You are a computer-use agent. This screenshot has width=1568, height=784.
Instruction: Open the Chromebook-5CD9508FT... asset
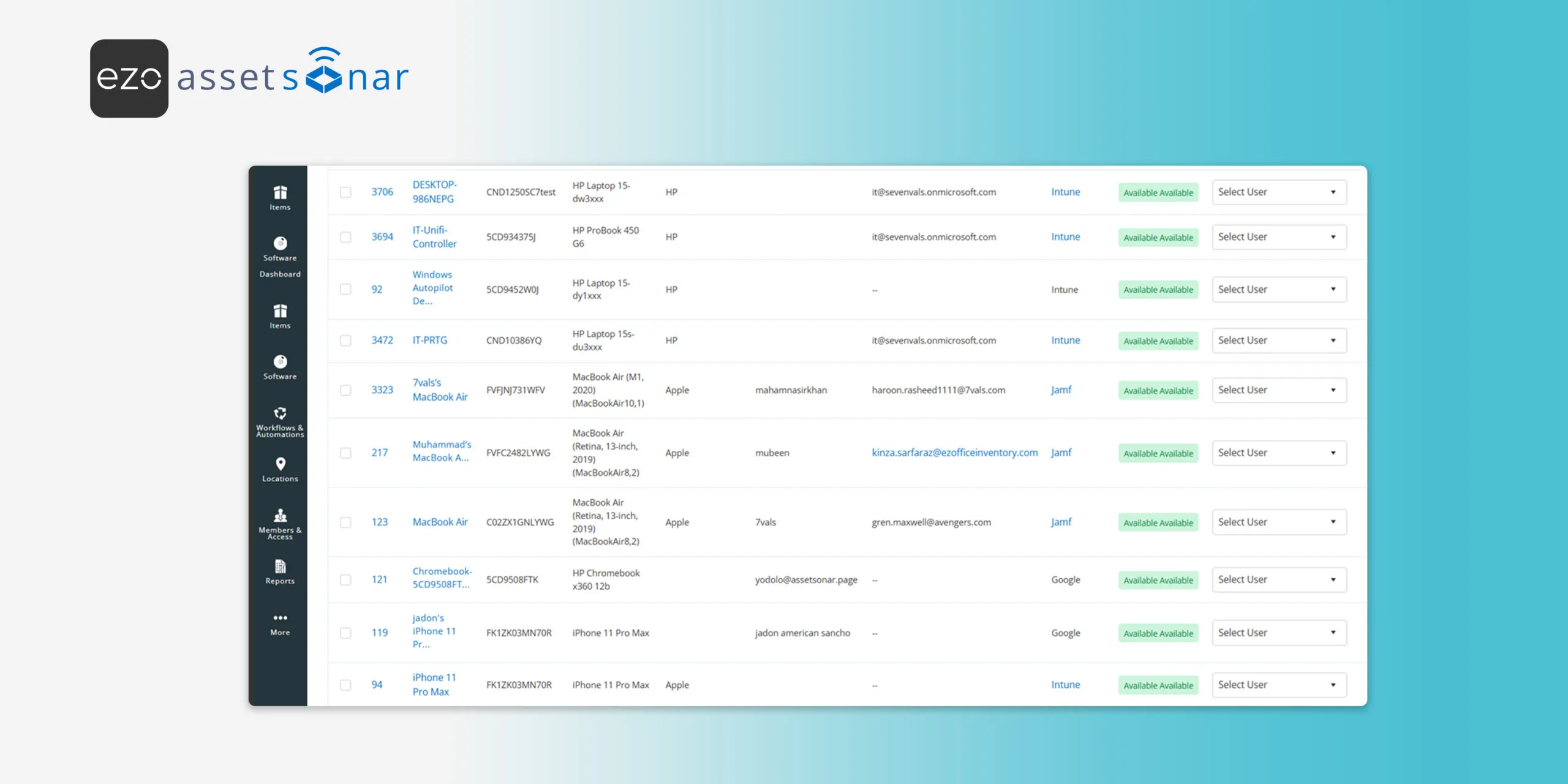tap(442, 578)
